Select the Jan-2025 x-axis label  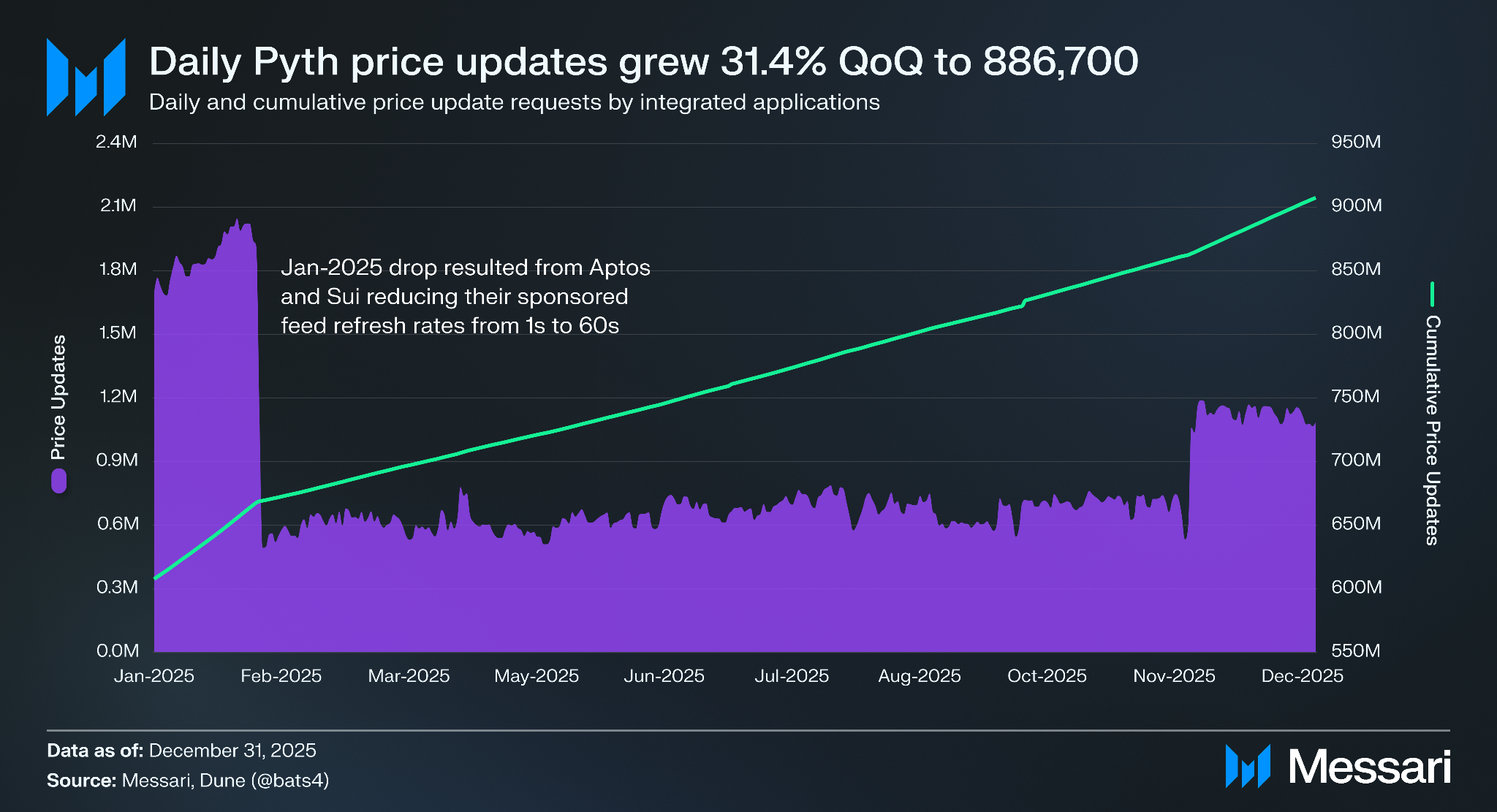click(x=154, y=676)
